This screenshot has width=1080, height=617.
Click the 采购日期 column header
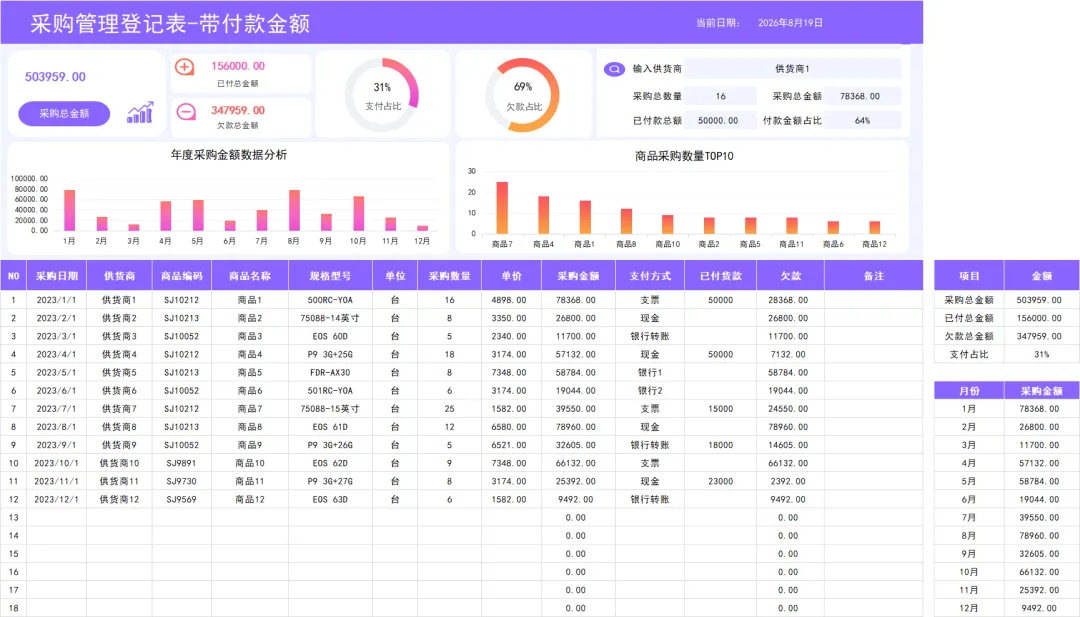point(57,276)
